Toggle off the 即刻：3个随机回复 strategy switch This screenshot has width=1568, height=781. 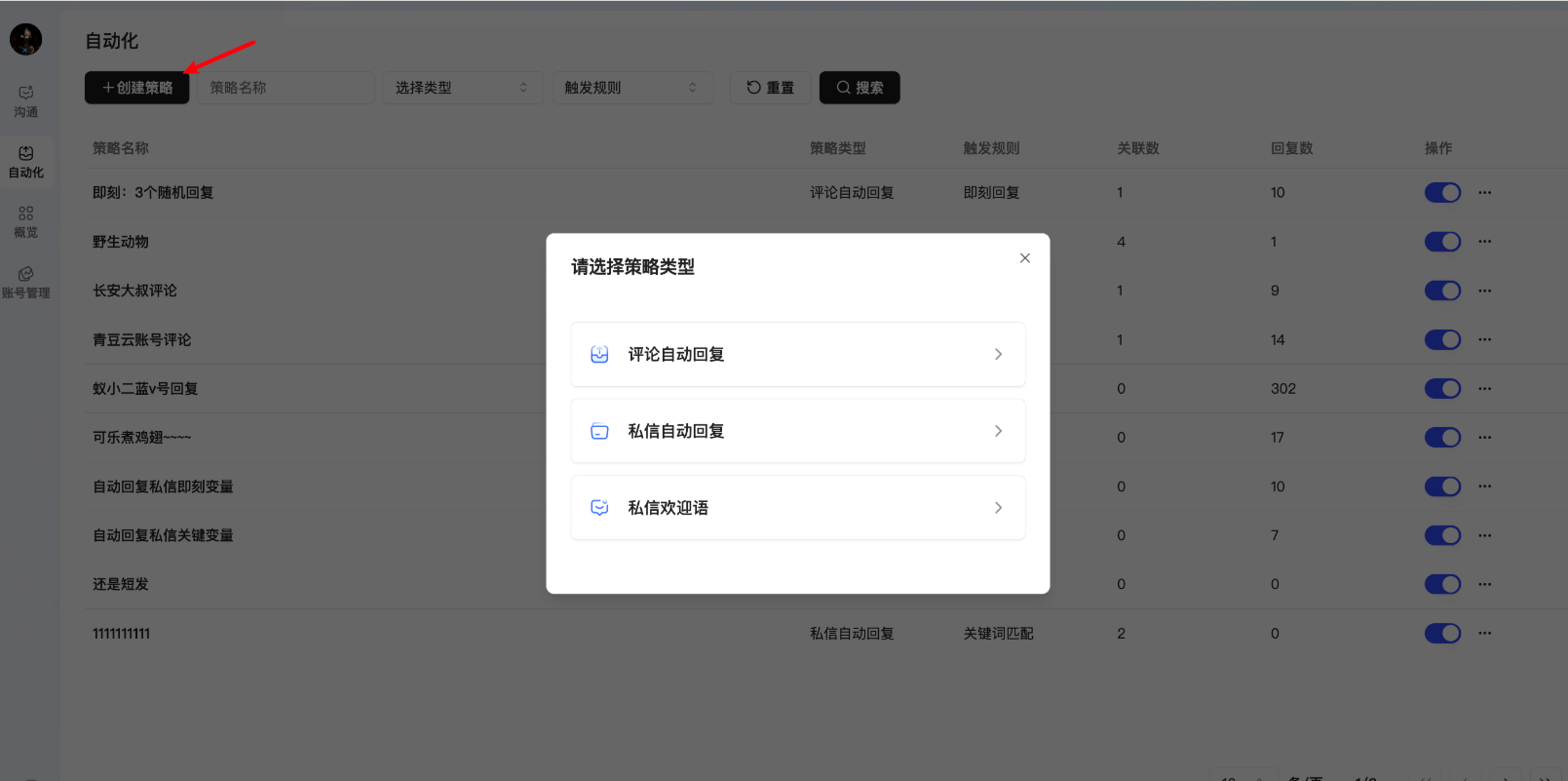pyautogui.click(x=1442, y=193)
